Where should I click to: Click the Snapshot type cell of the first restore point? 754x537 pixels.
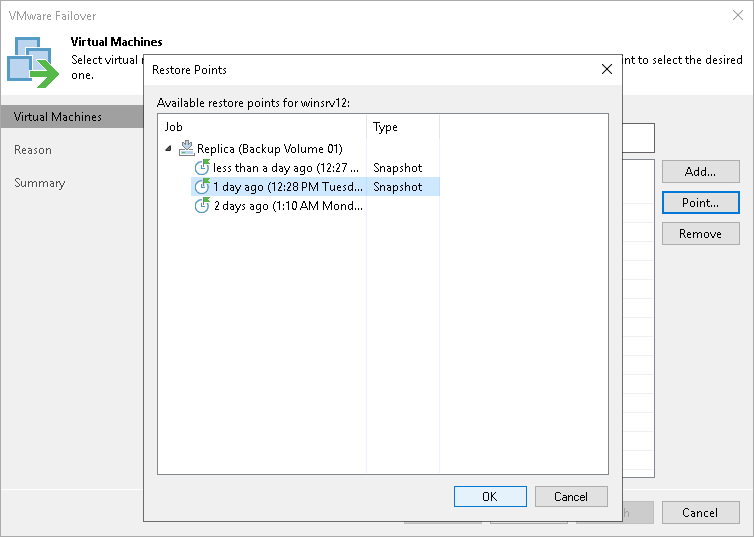[x=398, y=168]
